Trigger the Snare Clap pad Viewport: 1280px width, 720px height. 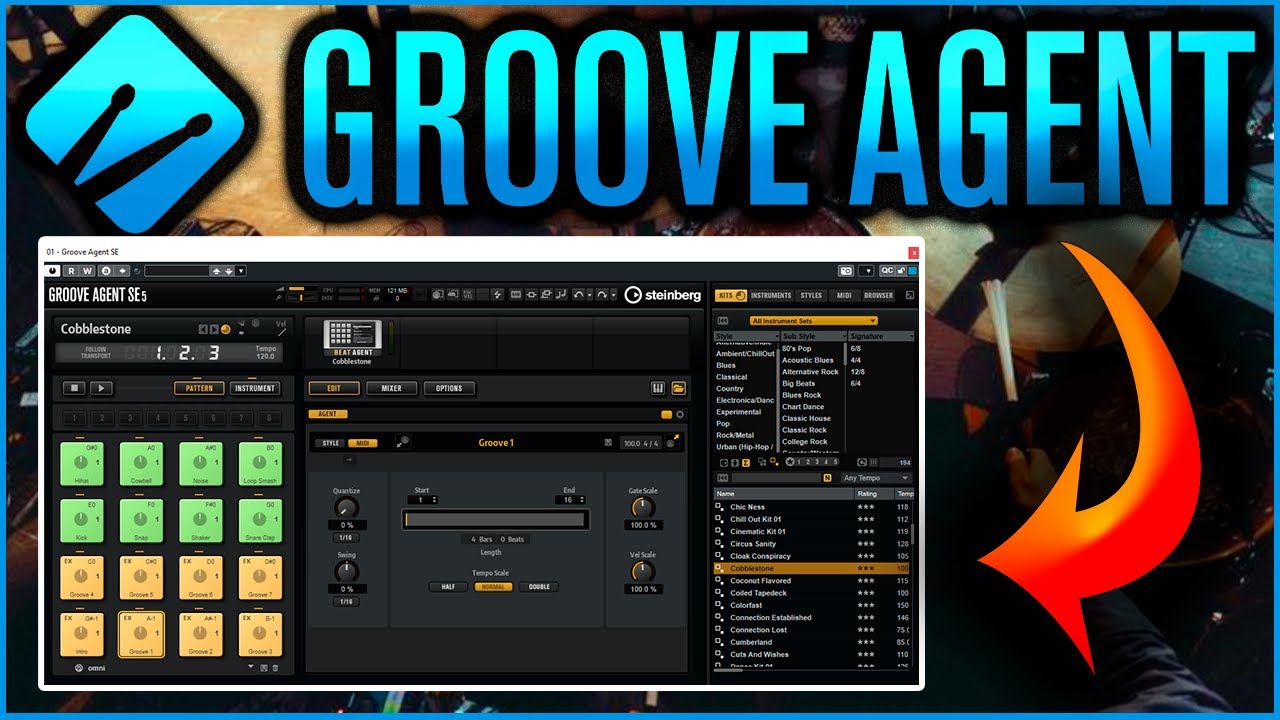259,521
